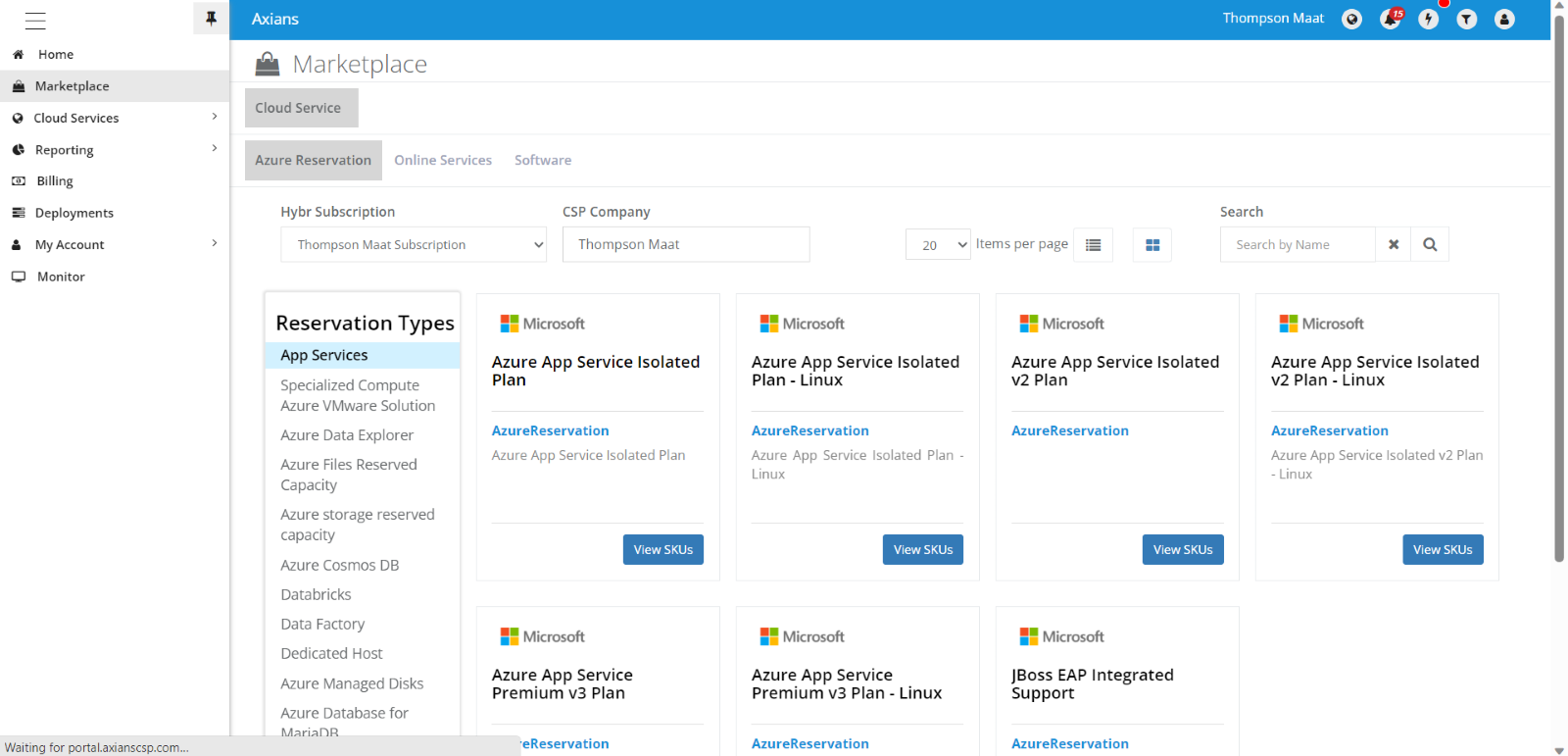Open the user profile icon
Image resolution: width=1568 pixels, height=756 pixels.
point(1504,20)
